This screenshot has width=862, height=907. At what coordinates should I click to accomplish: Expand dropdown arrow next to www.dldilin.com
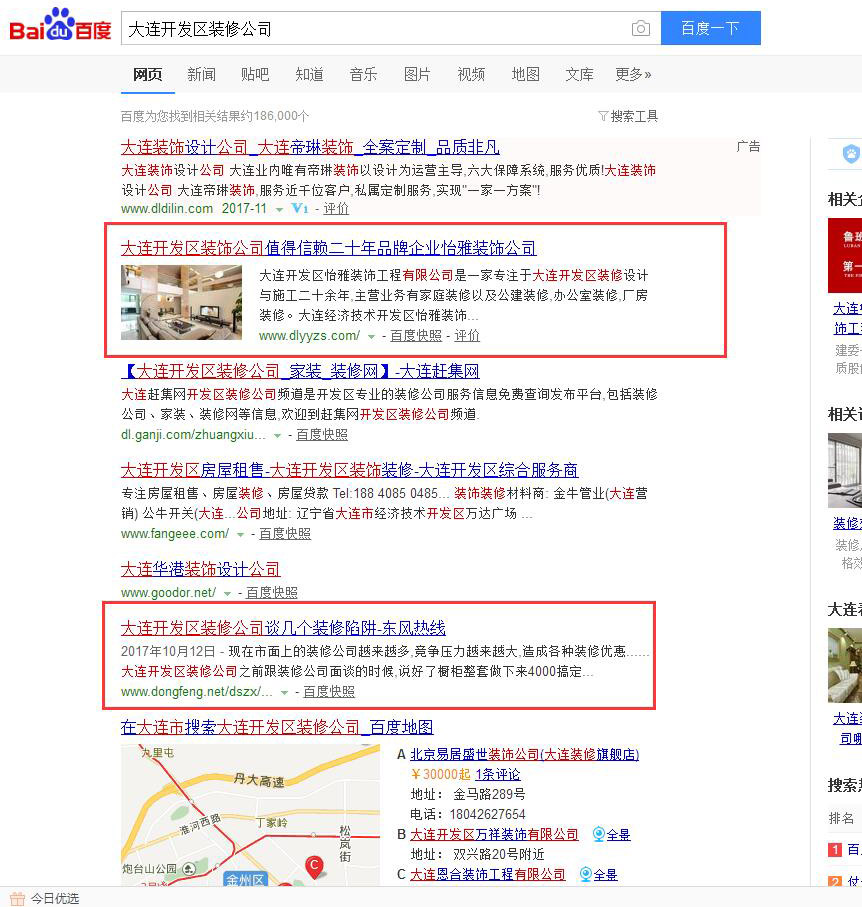[x=279, y=209]
